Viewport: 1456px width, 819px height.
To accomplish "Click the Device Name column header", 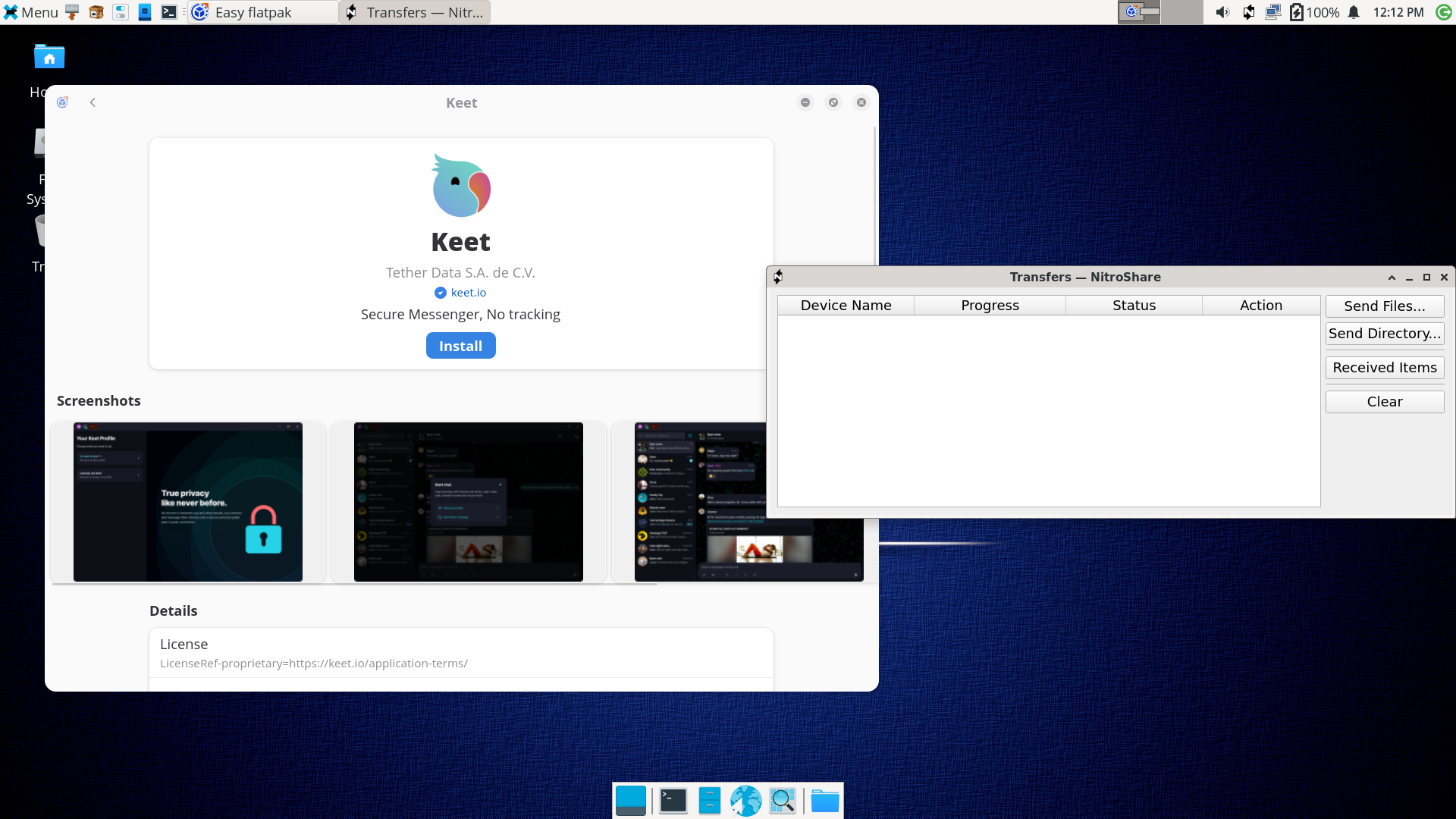I will coord(846,306).
